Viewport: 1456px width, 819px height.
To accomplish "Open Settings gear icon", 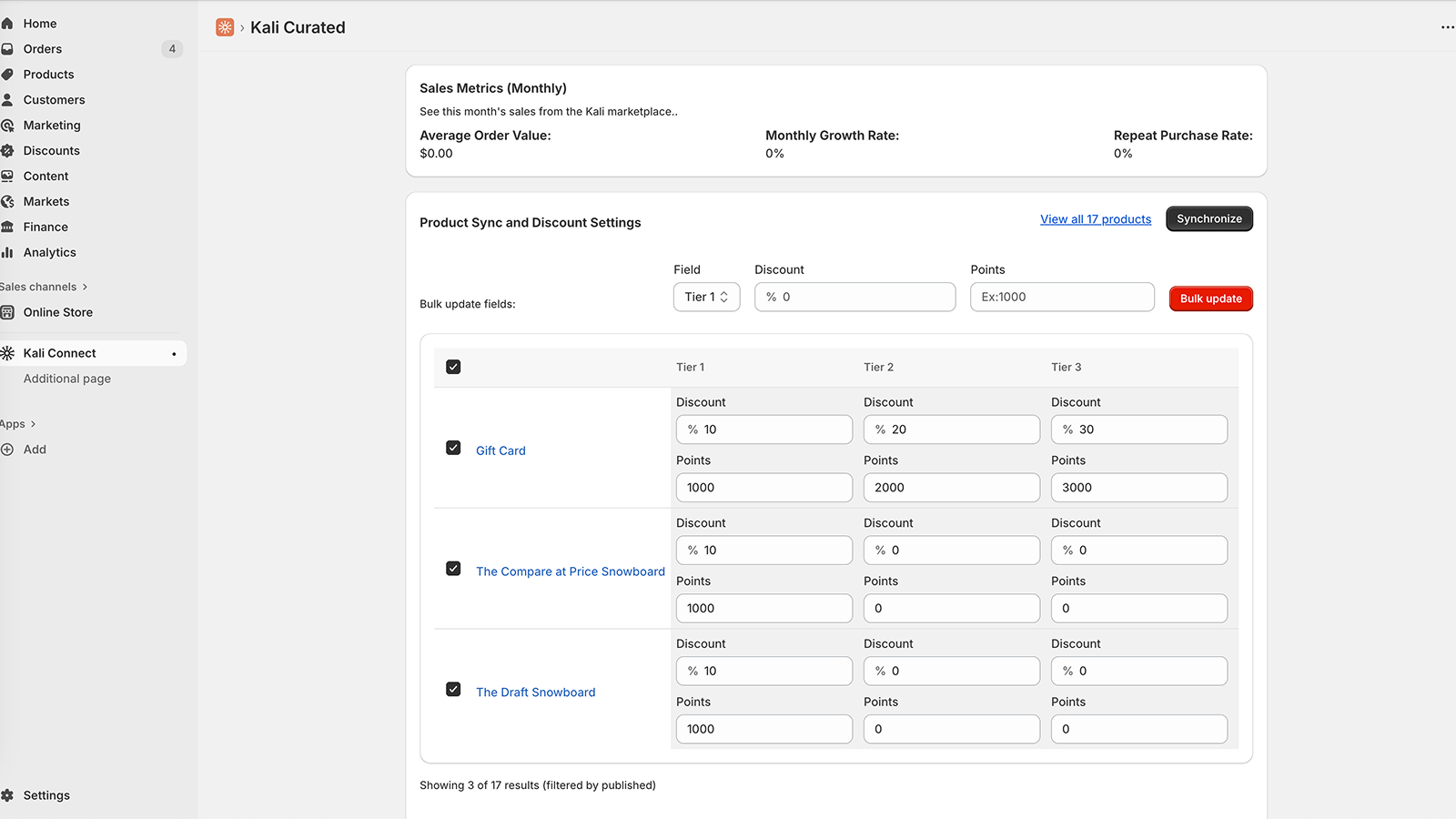I will (7, 795).
